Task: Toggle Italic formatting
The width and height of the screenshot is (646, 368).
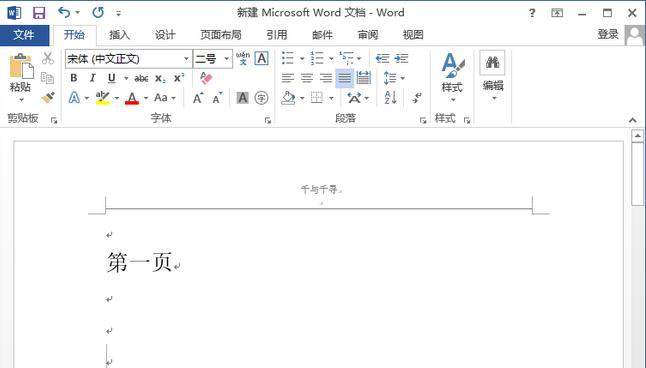Action: click(x=93, y=78)
